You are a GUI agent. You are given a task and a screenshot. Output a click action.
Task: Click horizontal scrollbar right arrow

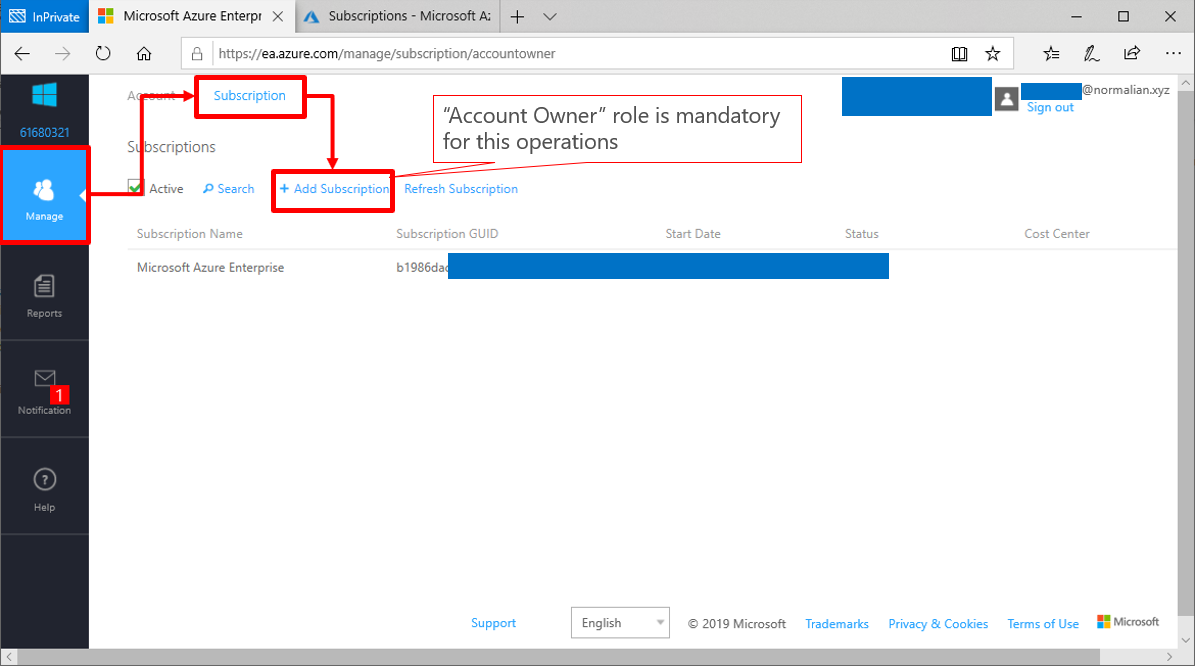point(1170,656)
